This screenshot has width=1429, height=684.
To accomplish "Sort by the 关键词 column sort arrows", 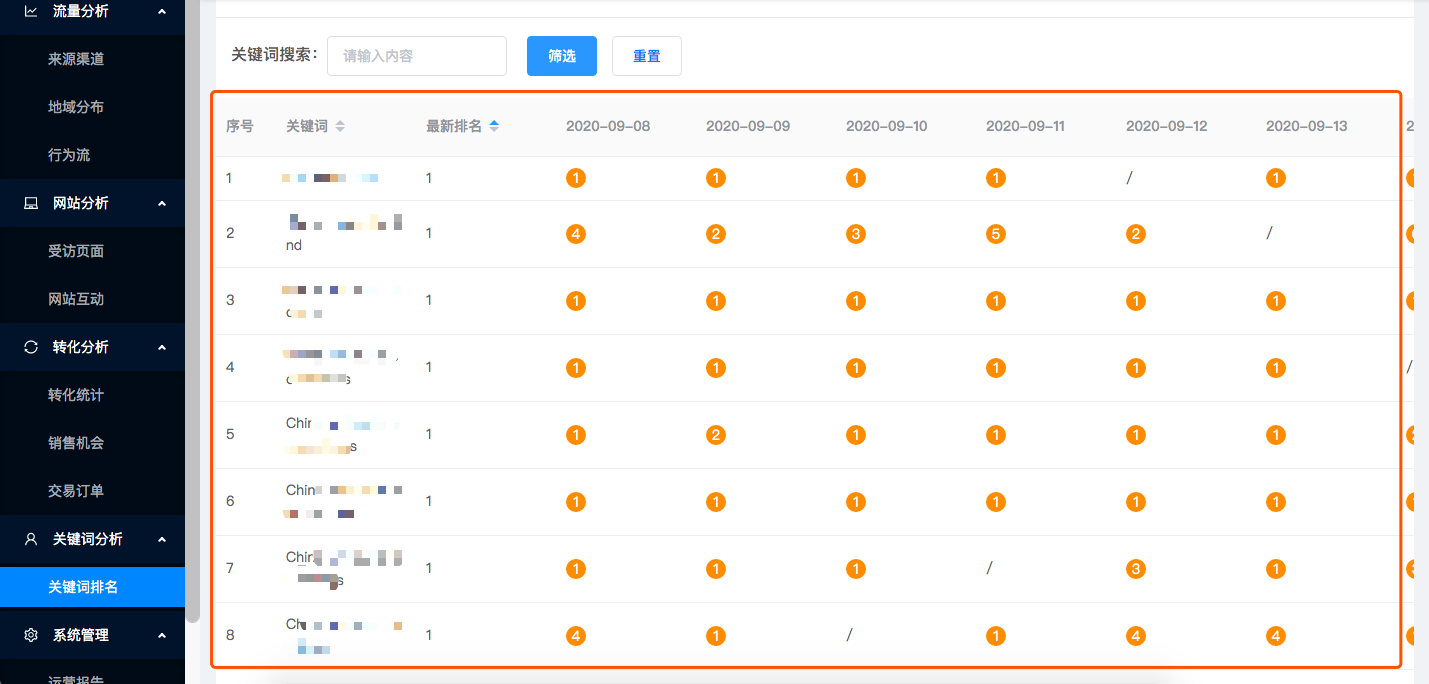I will point(340,126).
